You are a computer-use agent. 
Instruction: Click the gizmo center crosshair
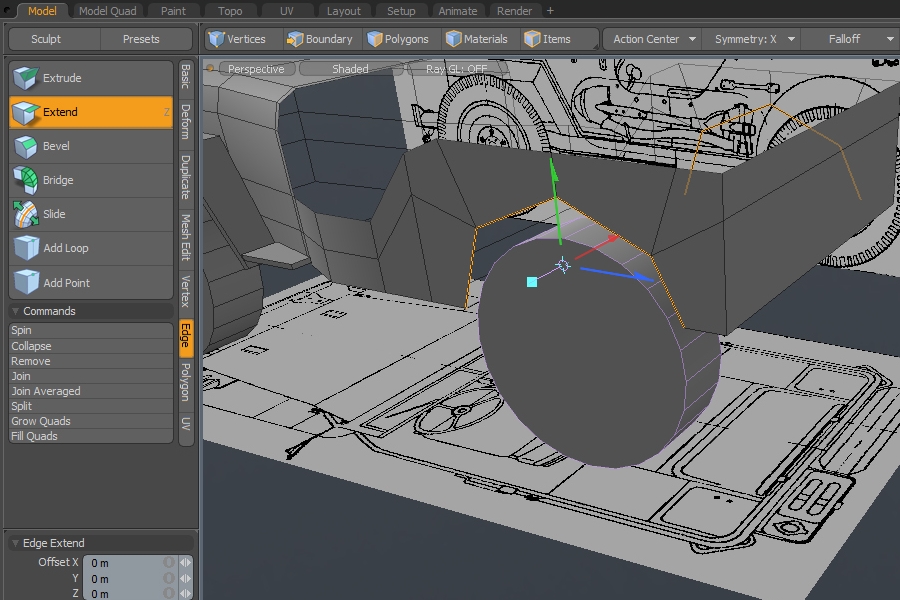(x=563, y=265)
